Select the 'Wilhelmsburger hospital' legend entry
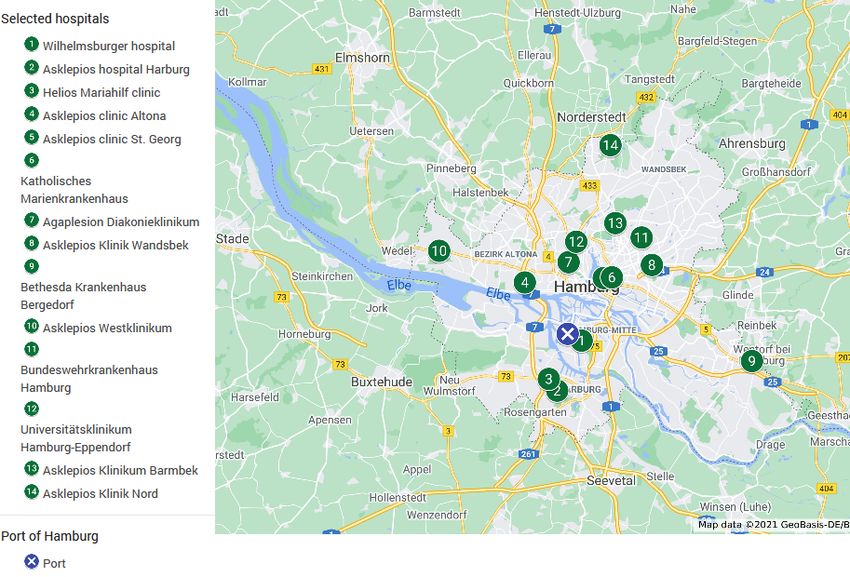Image resolution: width=850 pixels, height=577 pixels. (109, 46)
